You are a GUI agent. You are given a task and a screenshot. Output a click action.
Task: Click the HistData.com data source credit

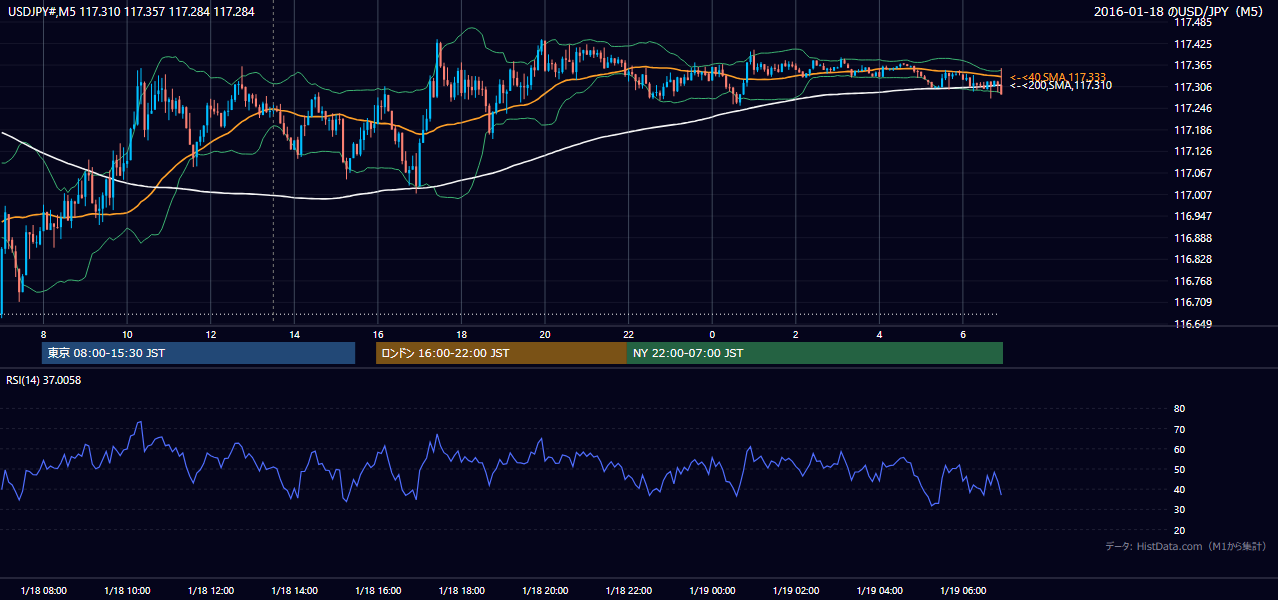coord(1186,546)
